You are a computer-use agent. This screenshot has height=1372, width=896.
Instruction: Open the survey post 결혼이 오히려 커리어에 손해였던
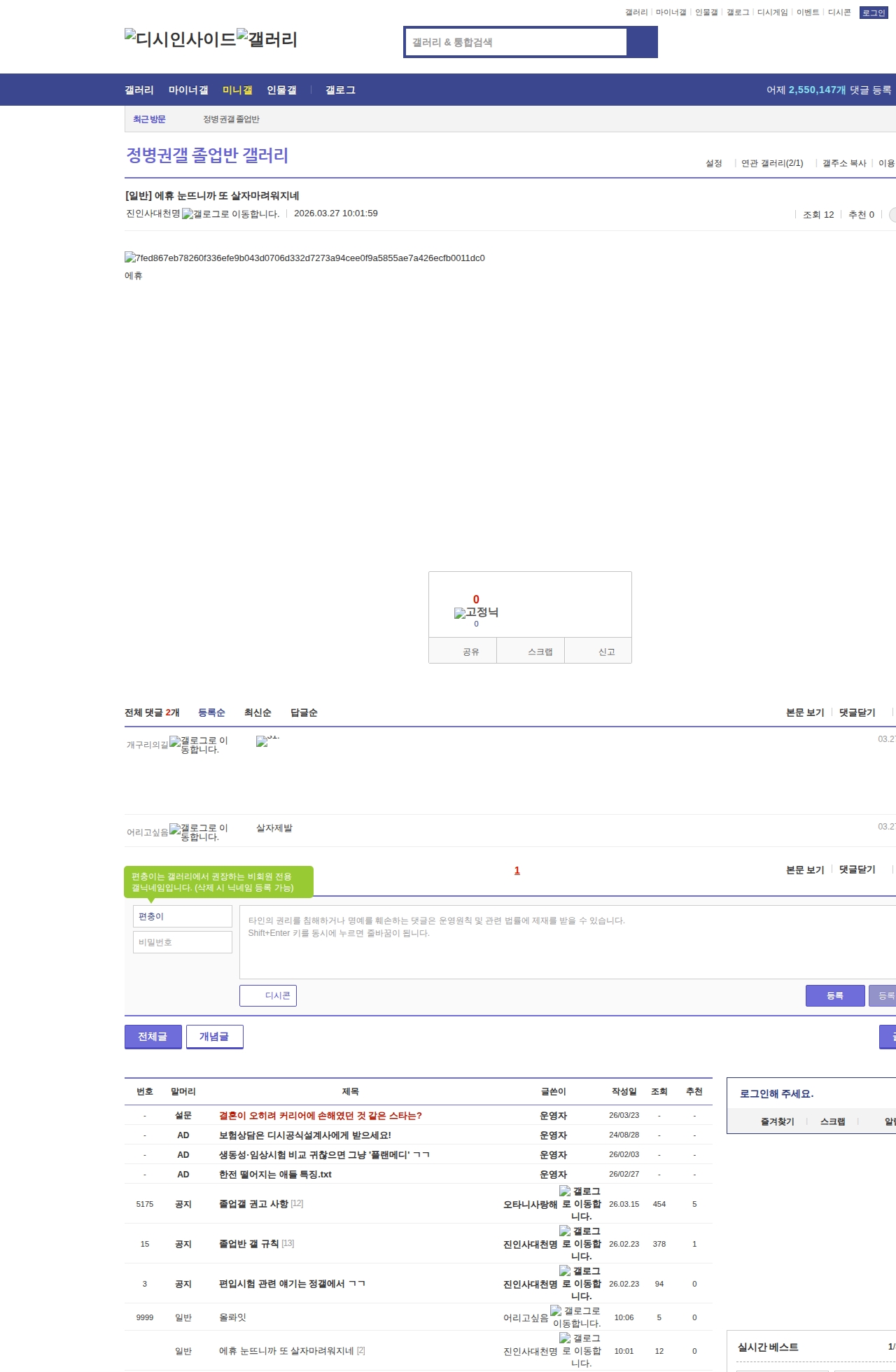(321, 1116)
